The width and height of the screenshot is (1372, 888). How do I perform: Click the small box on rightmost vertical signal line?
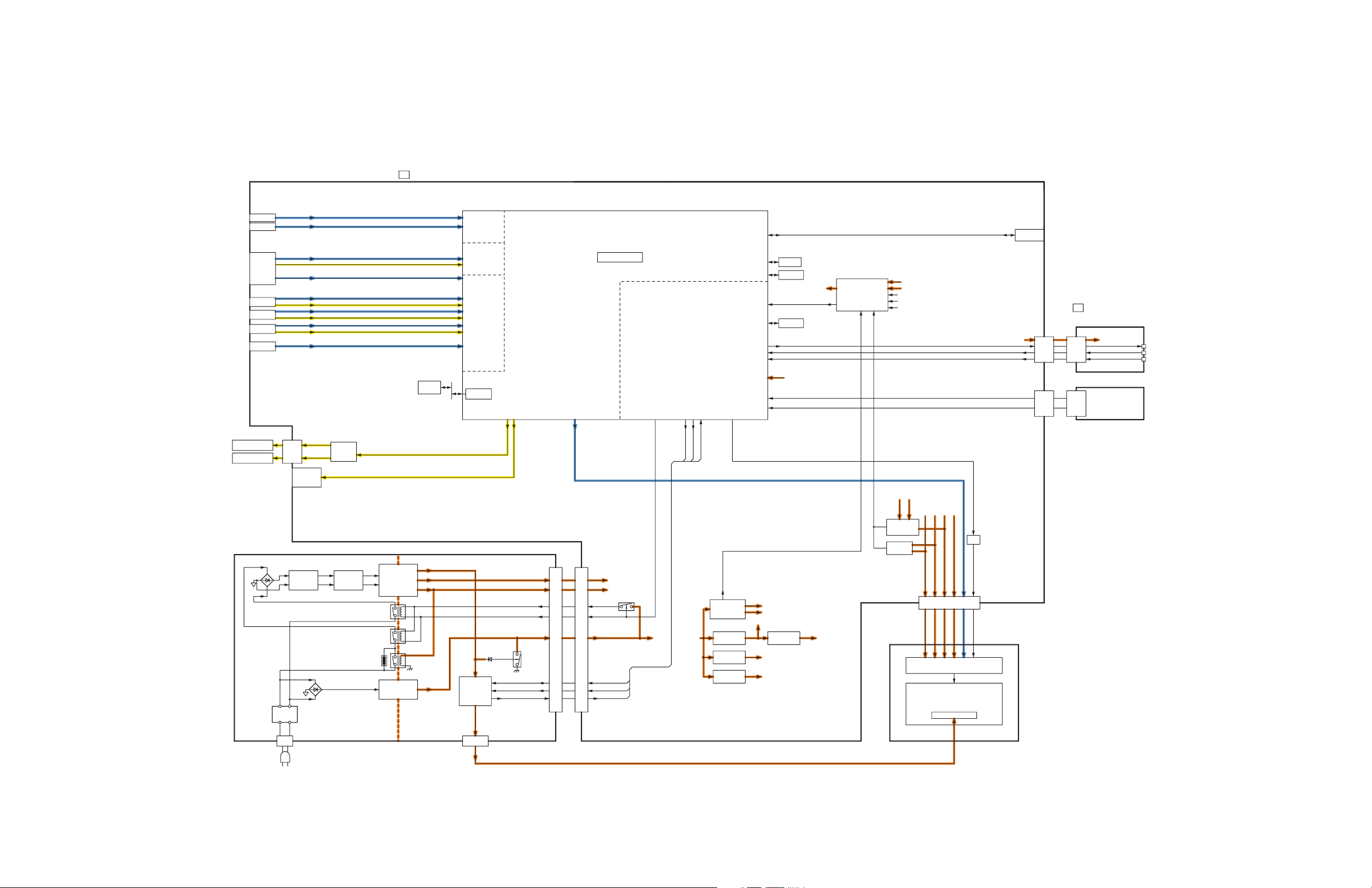coord(973,540)
